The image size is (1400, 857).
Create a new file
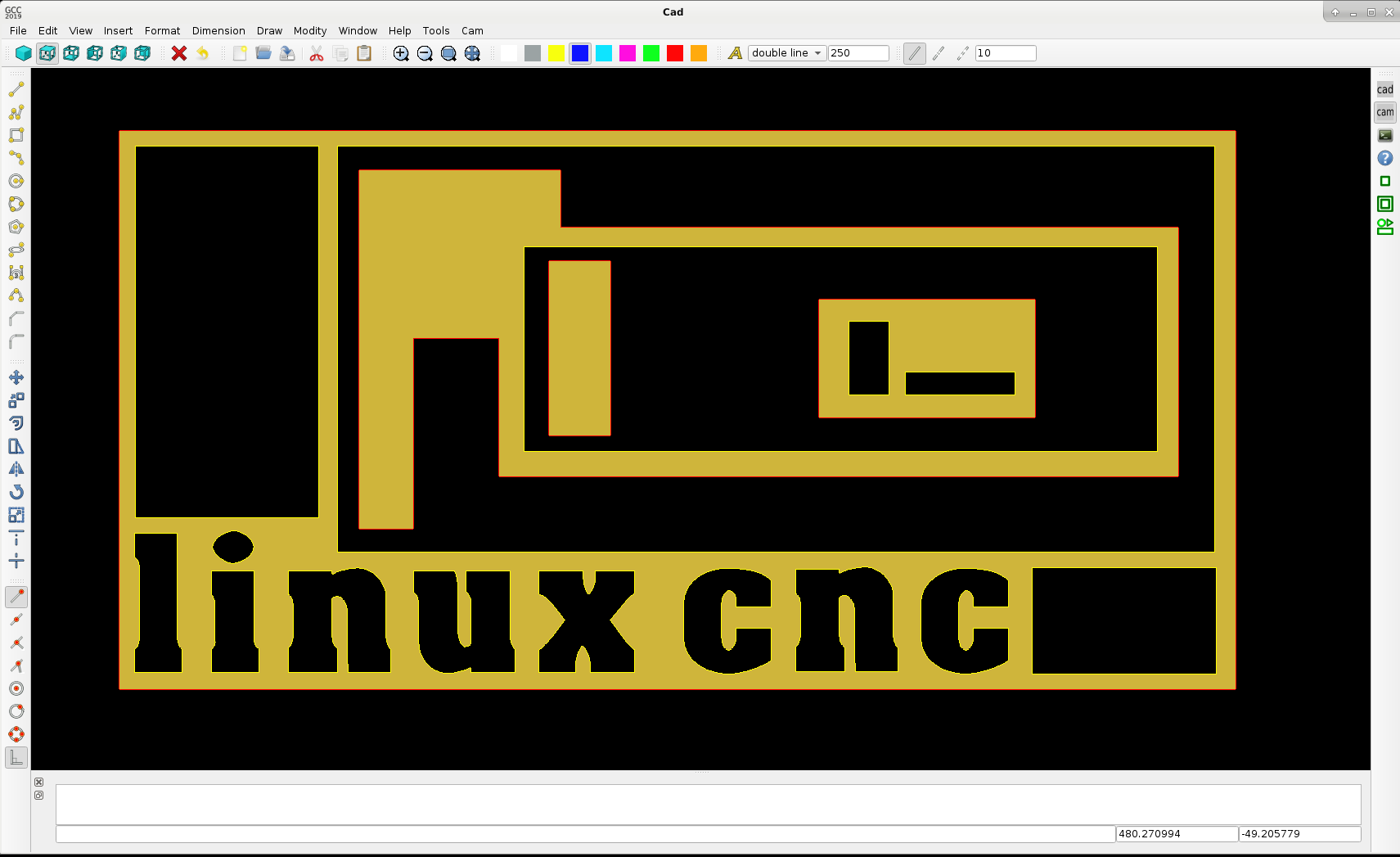(240, 53)
